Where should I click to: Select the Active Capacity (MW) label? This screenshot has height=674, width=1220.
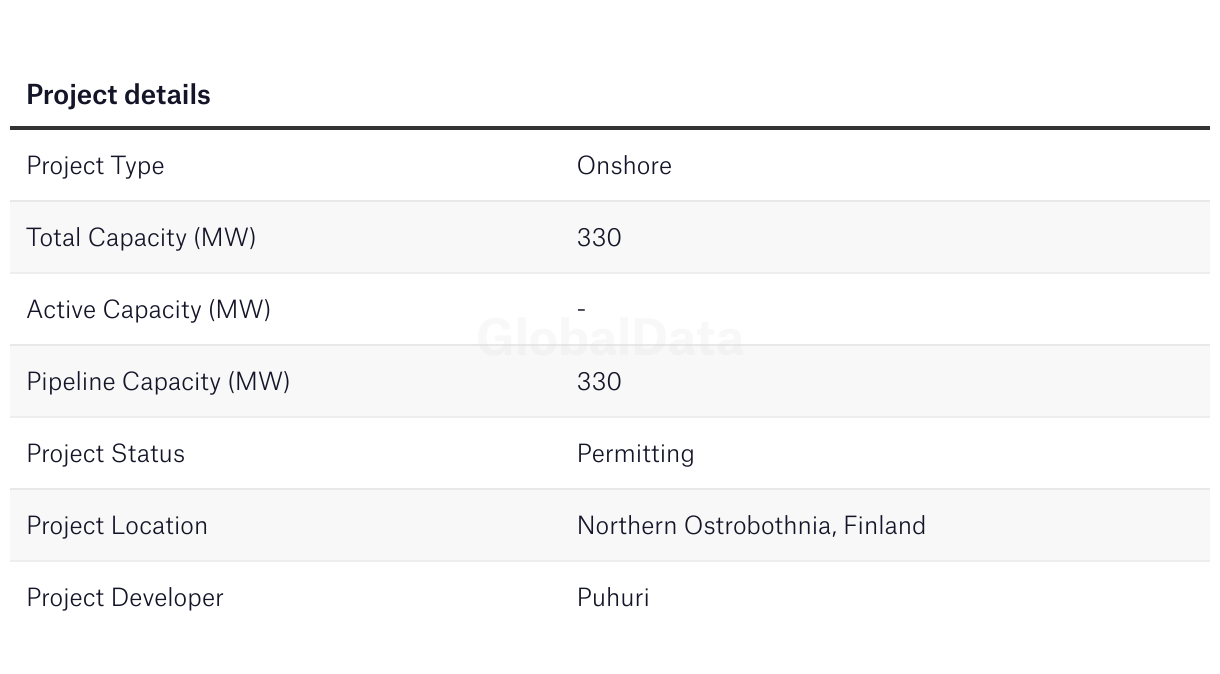point(148,310)
